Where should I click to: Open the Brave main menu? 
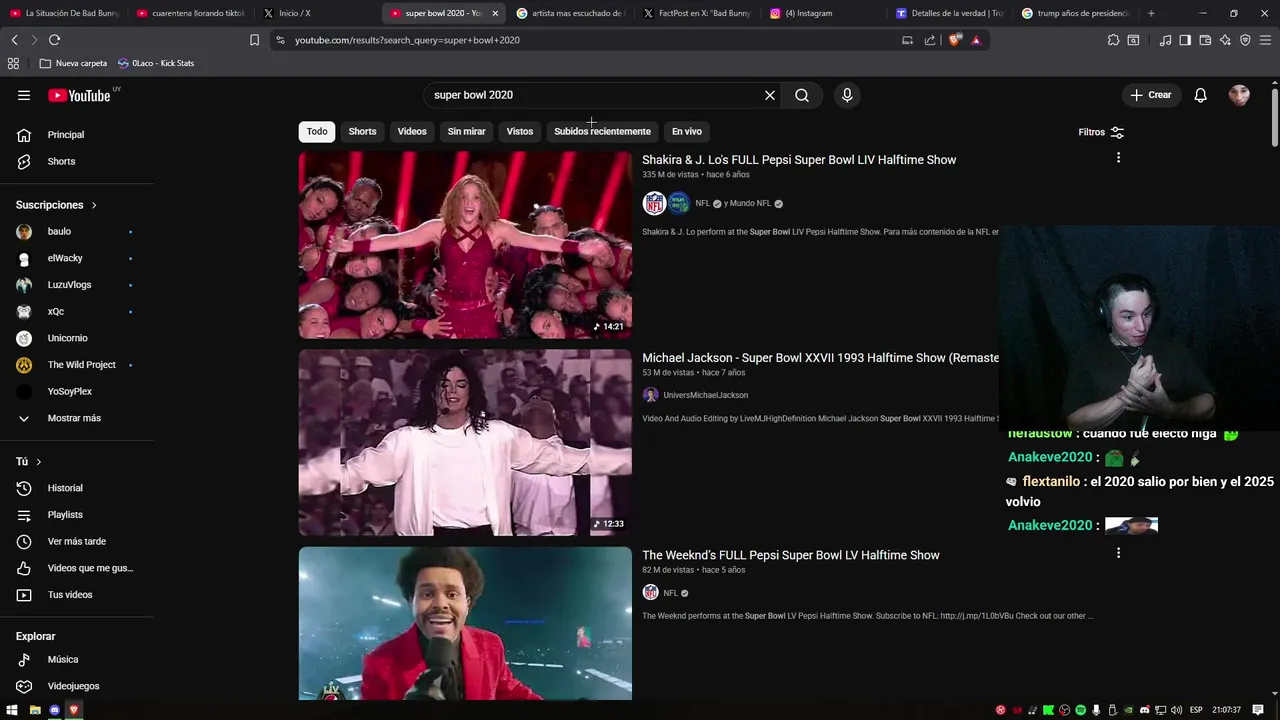tap(1266, 40)
